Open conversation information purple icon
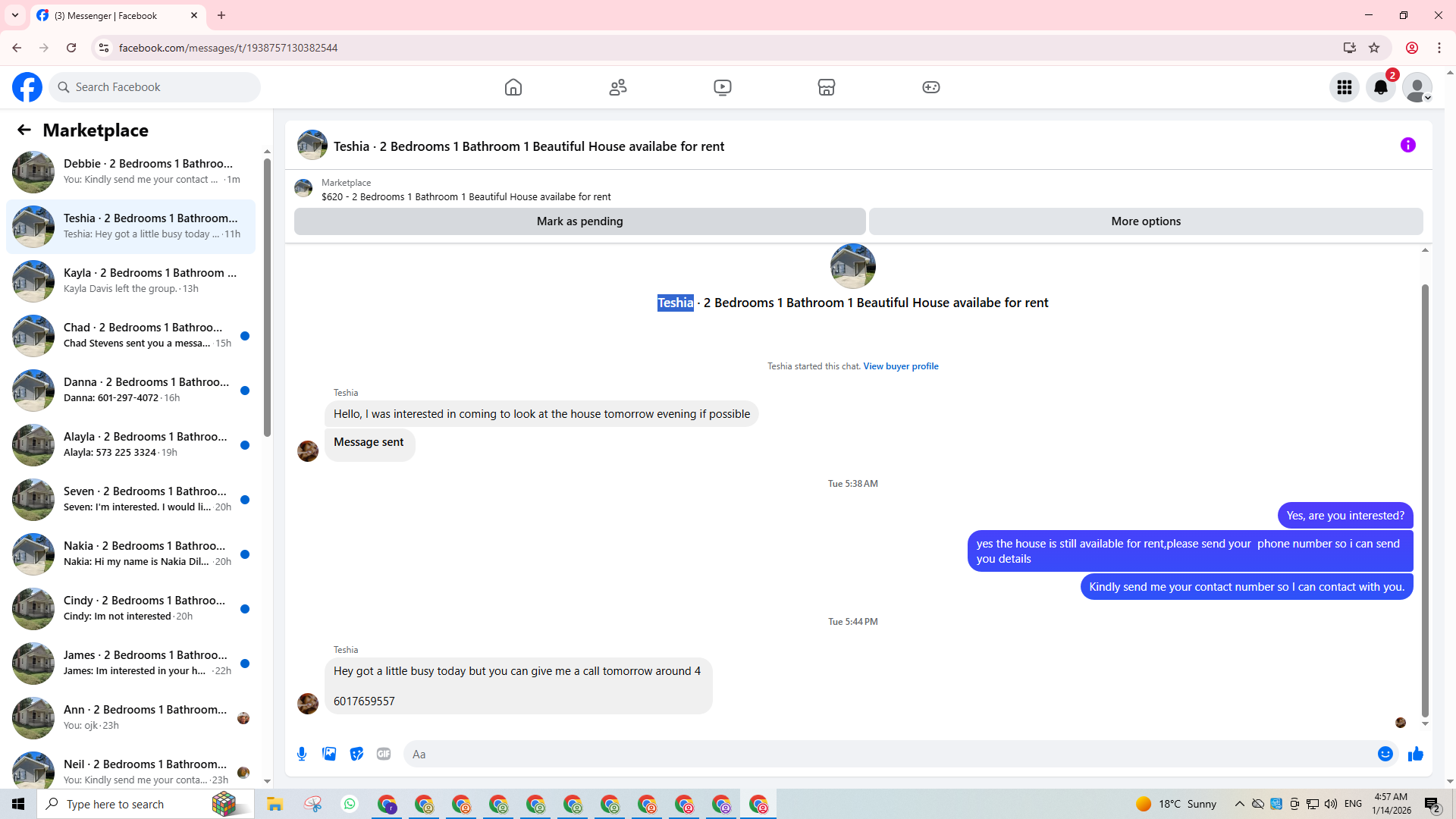The width and height of the screenshot is (1456, 819). tap(1407, 145)
